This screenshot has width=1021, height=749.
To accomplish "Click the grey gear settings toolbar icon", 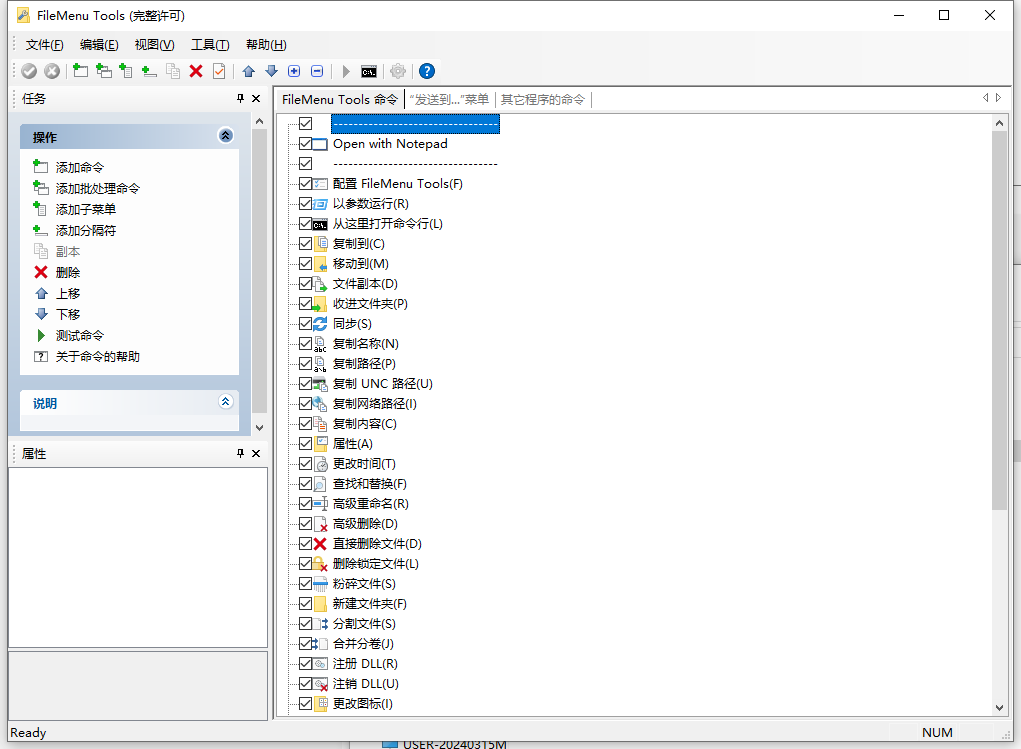I will pyautogui.click(x=398, y=71).
